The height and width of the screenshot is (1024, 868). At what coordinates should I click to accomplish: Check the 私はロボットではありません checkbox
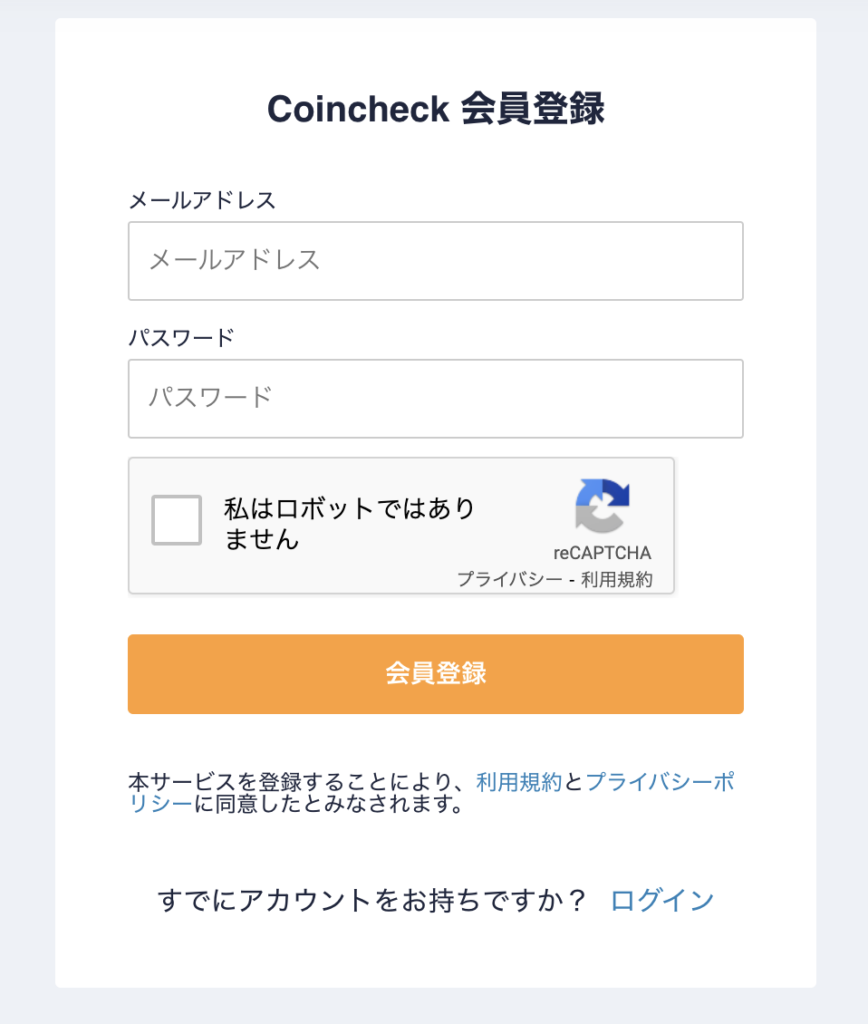pyautogui.click(x=177, y=520)
